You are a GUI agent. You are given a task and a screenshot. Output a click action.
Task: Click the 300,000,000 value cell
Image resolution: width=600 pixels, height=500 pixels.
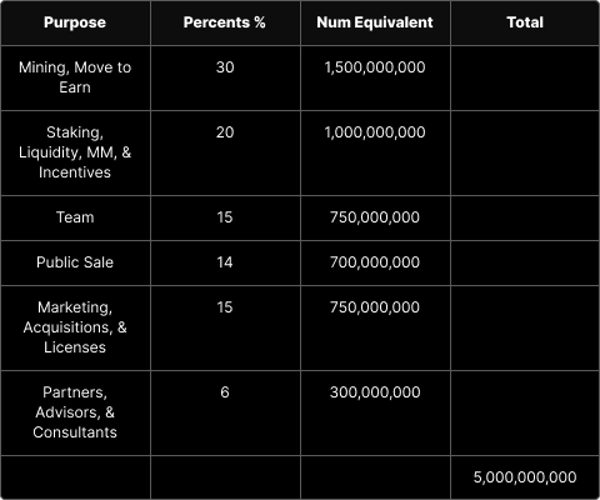coord(375,392)
